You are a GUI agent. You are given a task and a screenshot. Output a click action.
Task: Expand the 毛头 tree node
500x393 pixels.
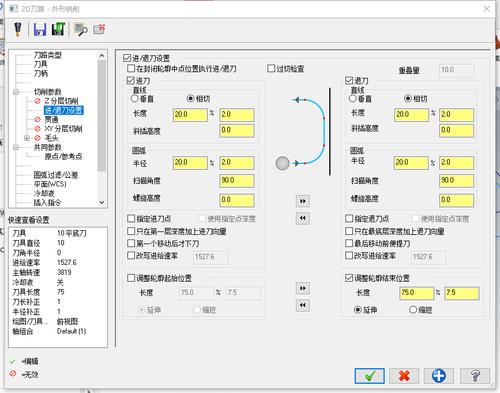(27, 138)
